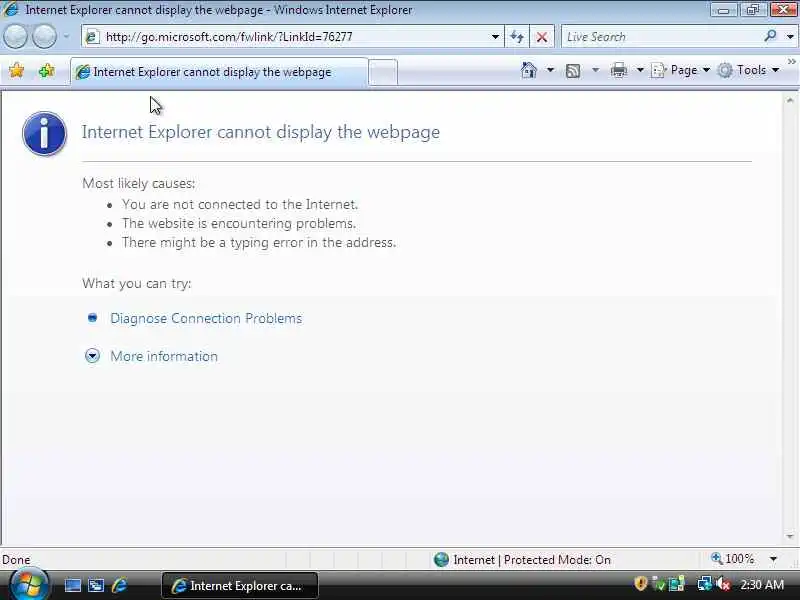800x600 pixels.
Task: Click 'The website is encountering problems.' text
Action: [x=239, y=223]
